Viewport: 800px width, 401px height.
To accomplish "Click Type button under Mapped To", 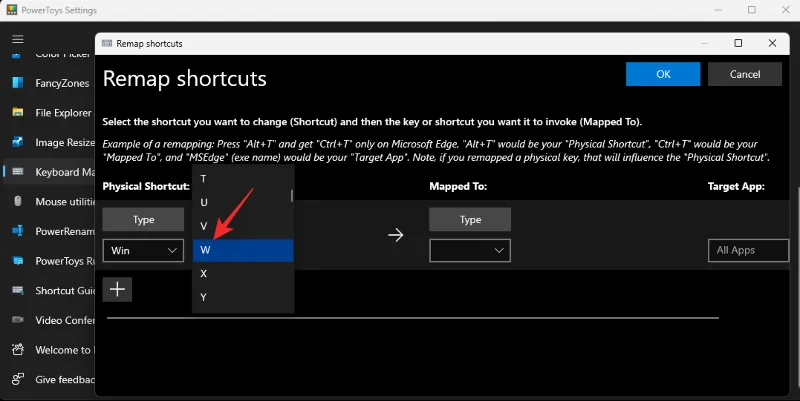I will [470, 219].
